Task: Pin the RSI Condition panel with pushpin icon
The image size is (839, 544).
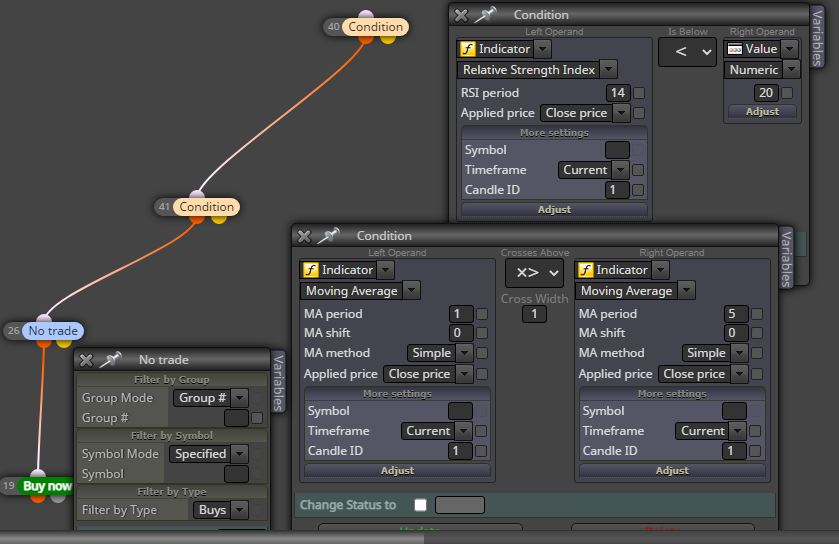Action: tap(485, 14)
